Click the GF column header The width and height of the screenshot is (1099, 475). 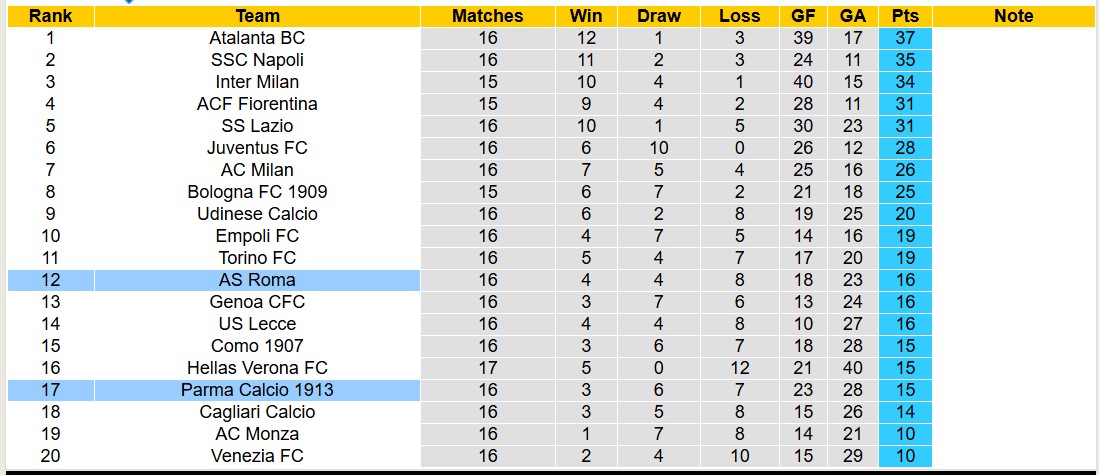pos(802,16)
